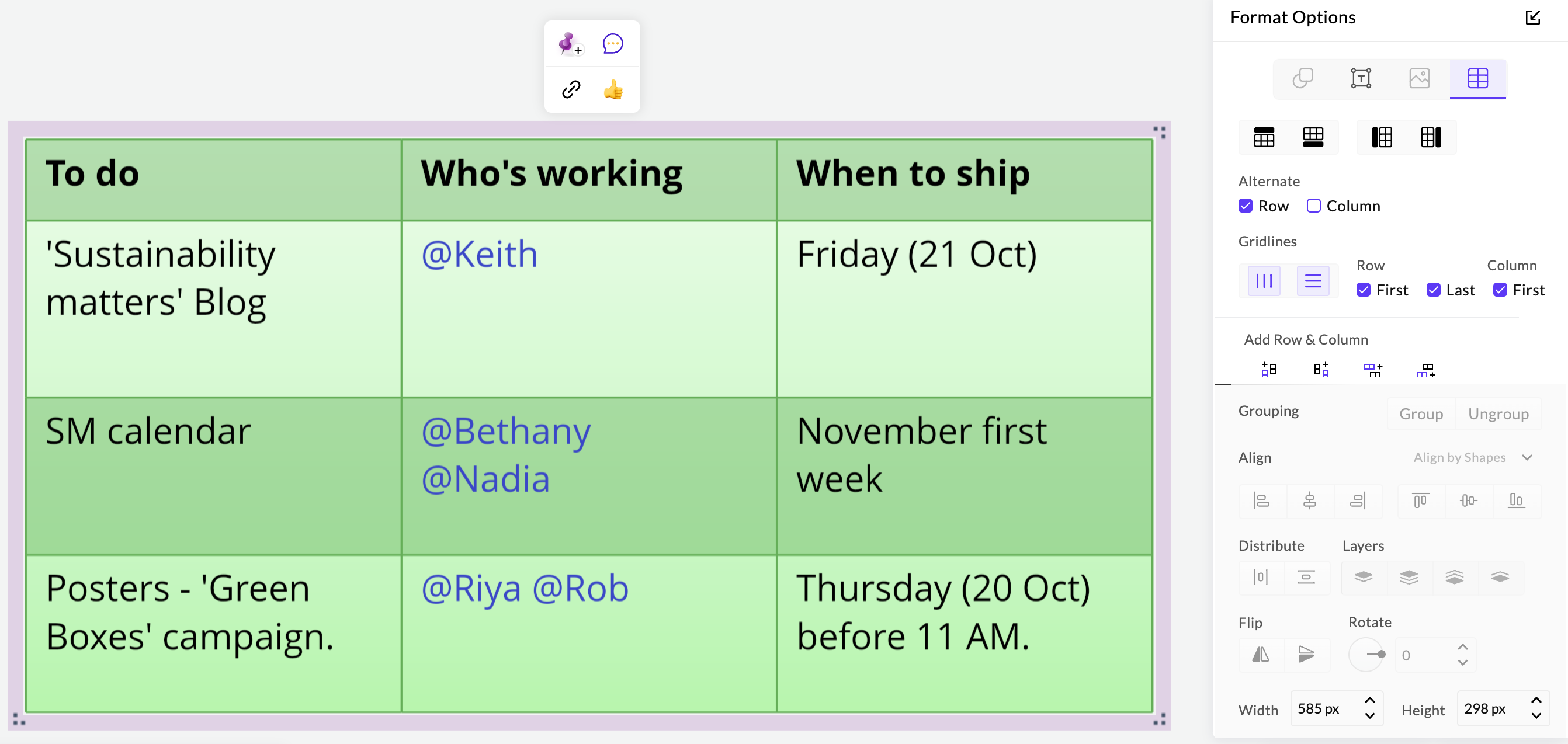Click the link icon in the popup toolbar
The image size is (1568, 744).
tap(571, 90)
